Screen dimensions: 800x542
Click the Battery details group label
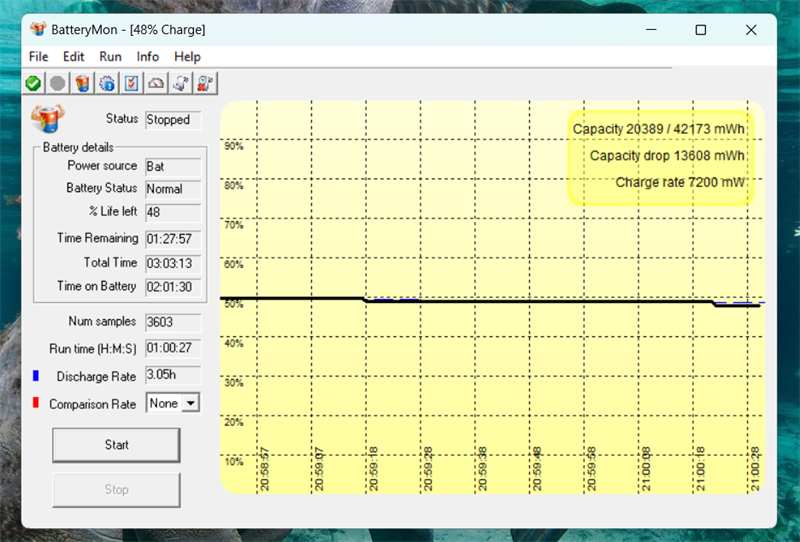(x=78, y=147)
